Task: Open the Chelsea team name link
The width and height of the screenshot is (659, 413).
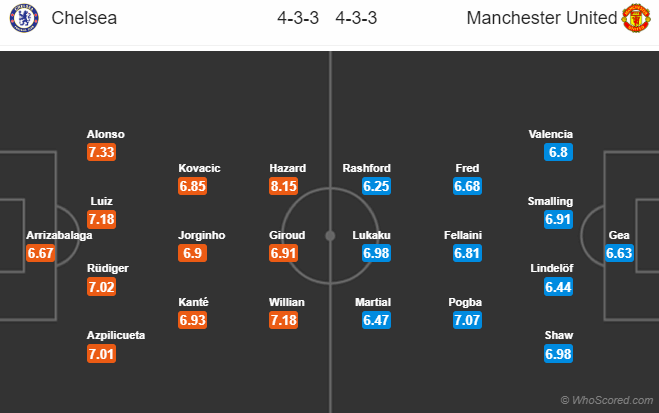Action: click(84, 18)
